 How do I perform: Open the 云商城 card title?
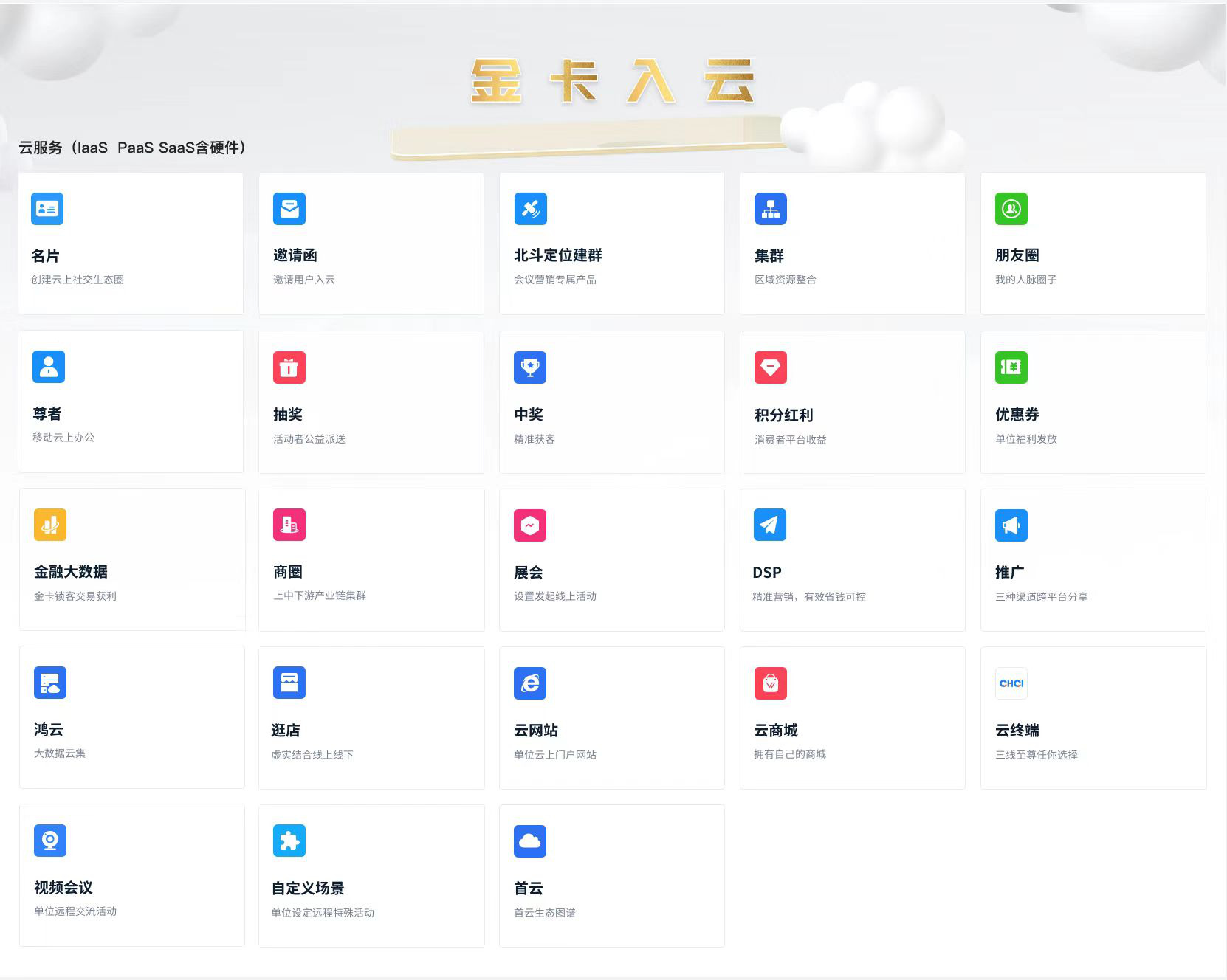[776, 731]
